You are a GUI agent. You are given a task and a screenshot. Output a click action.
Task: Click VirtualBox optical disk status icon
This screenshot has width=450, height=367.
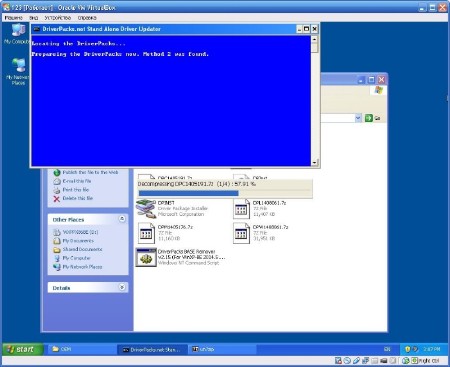tap(347, 361)
